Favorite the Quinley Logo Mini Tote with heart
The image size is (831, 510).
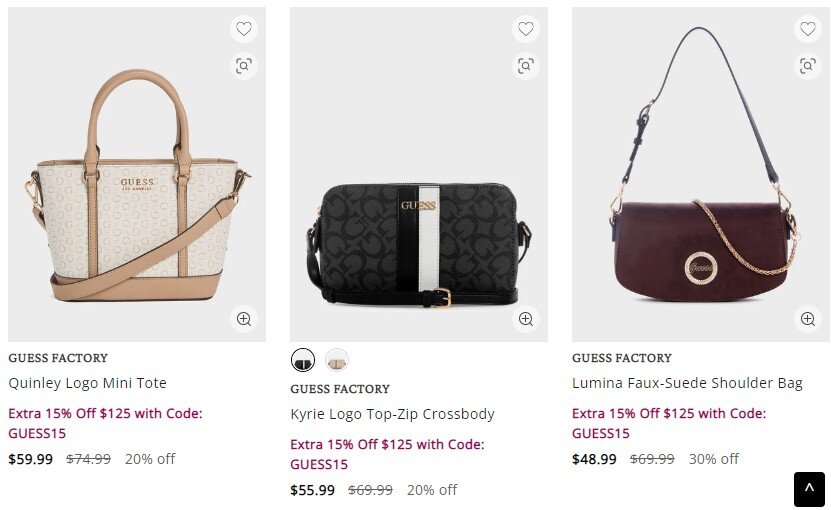point(244,29)
